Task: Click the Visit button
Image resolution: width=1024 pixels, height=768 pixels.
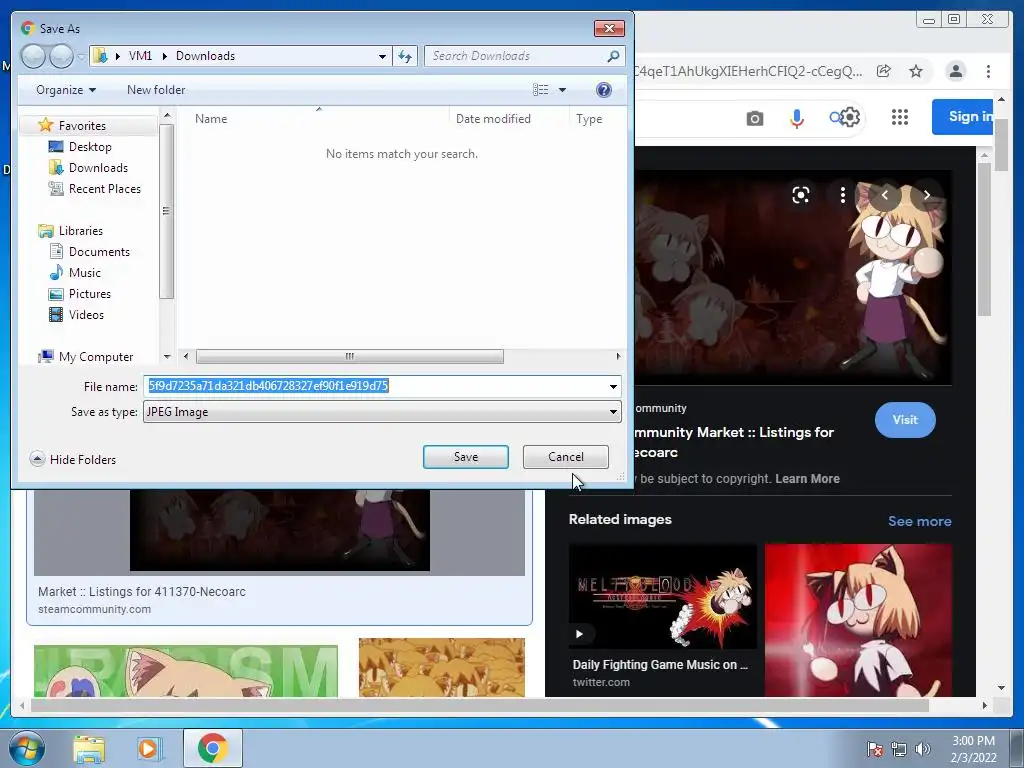Action: tap(905, 420)
